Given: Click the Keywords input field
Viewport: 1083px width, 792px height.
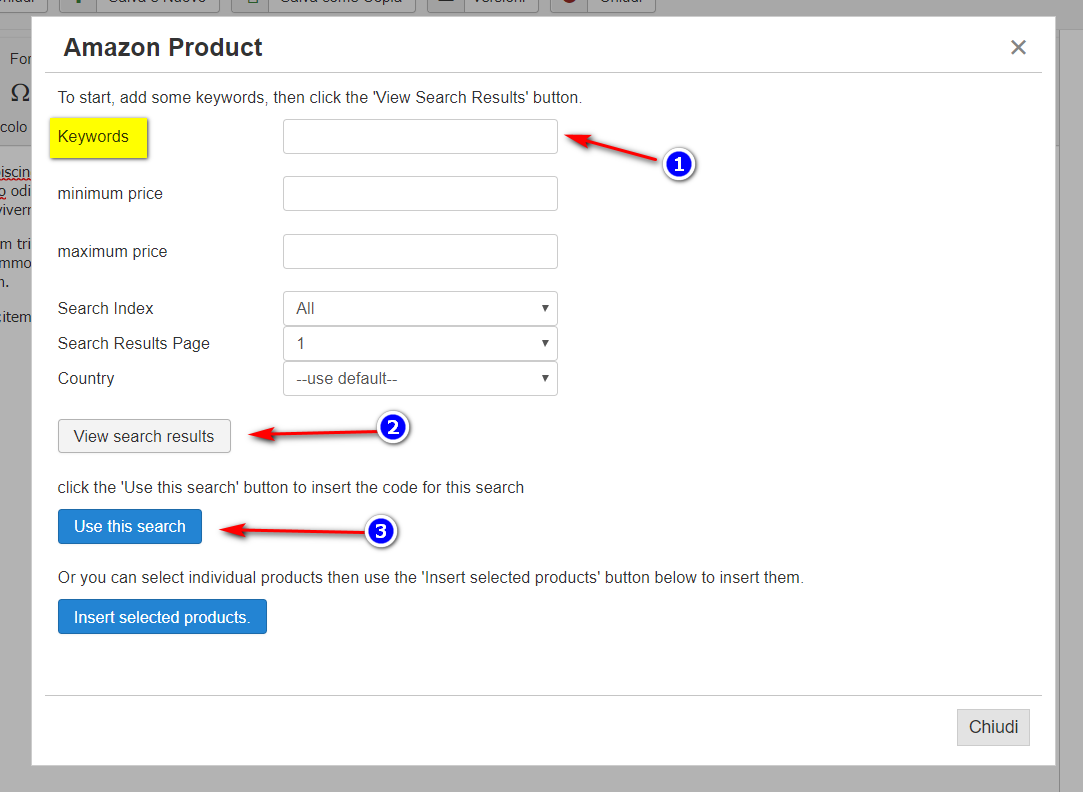Looking at the screenshot, I should (420, 136).
